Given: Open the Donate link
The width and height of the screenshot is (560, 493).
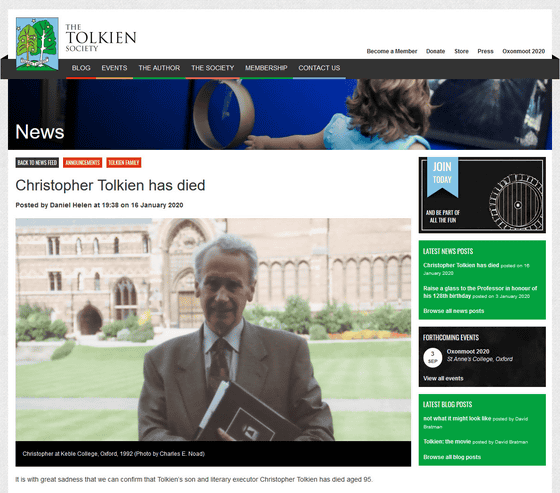Looking at the screenshot, I should click(x=435, y=51).
